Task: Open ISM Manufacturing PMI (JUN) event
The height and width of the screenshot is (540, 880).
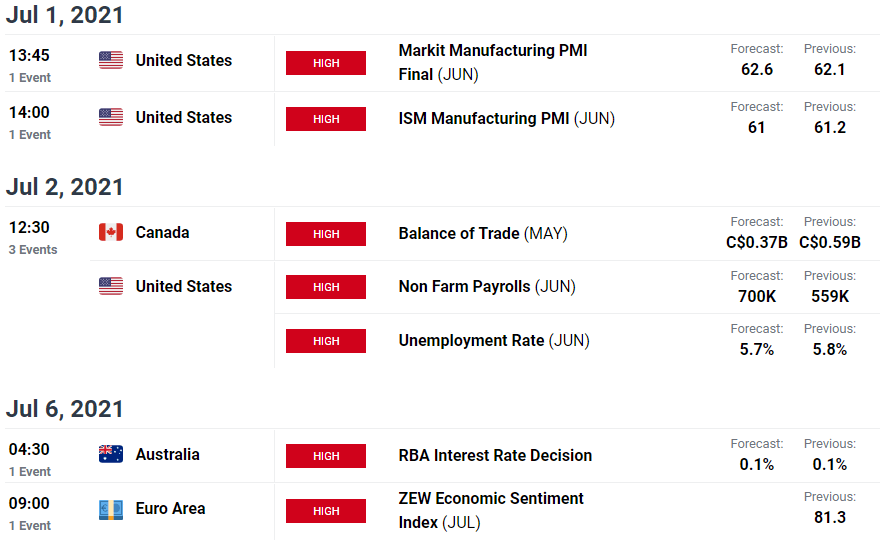Action: pos(507,118)
